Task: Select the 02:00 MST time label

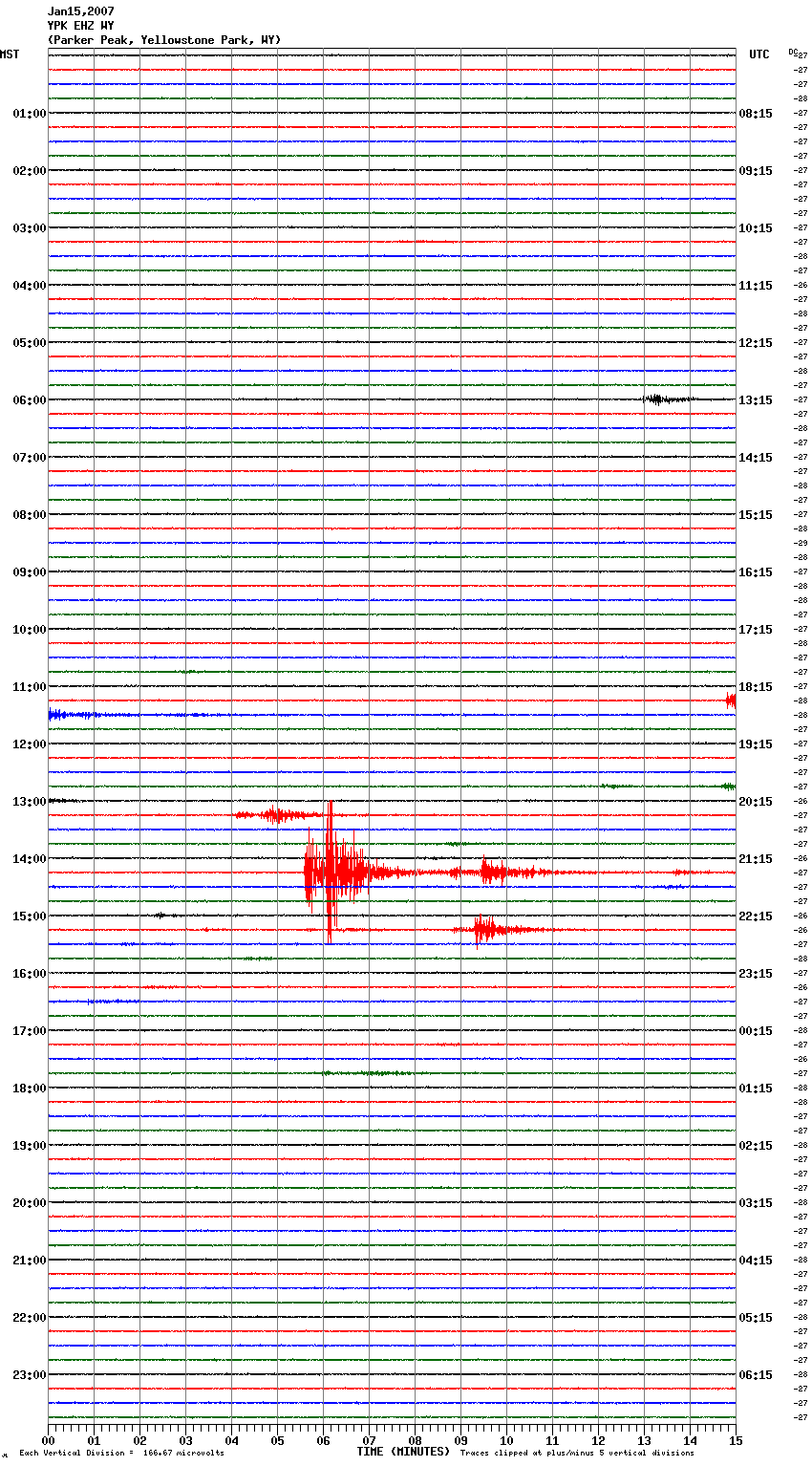Action: pos(30,171)
